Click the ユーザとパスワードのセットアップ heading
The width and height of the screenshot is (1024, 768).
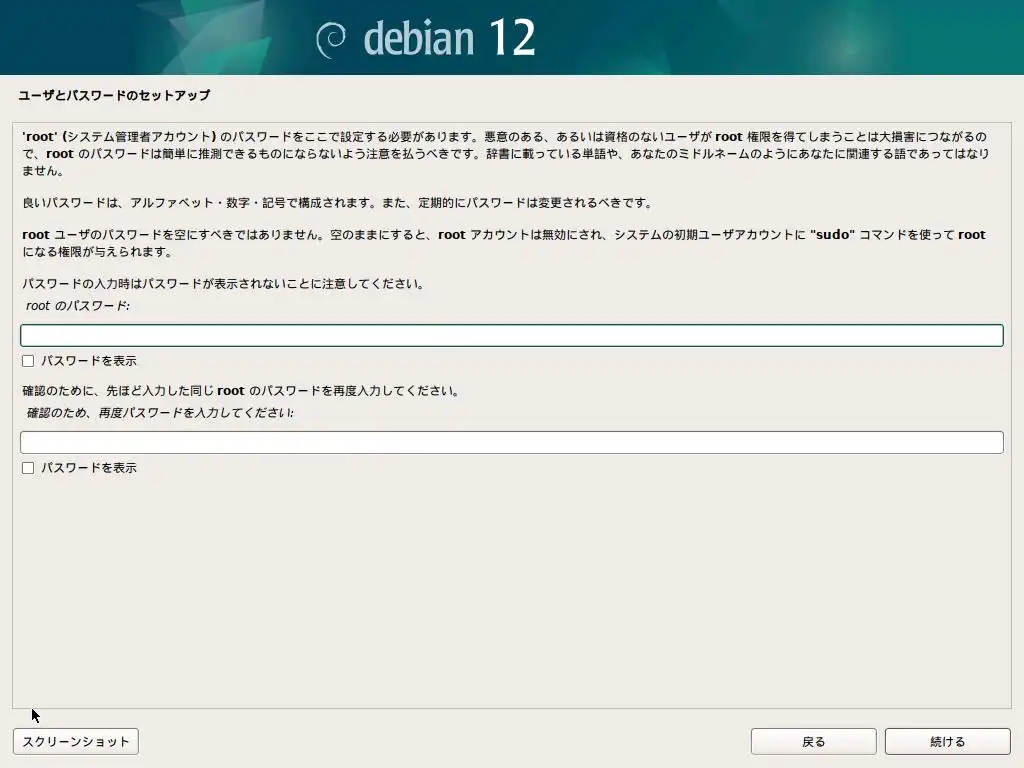pos(114,95)
